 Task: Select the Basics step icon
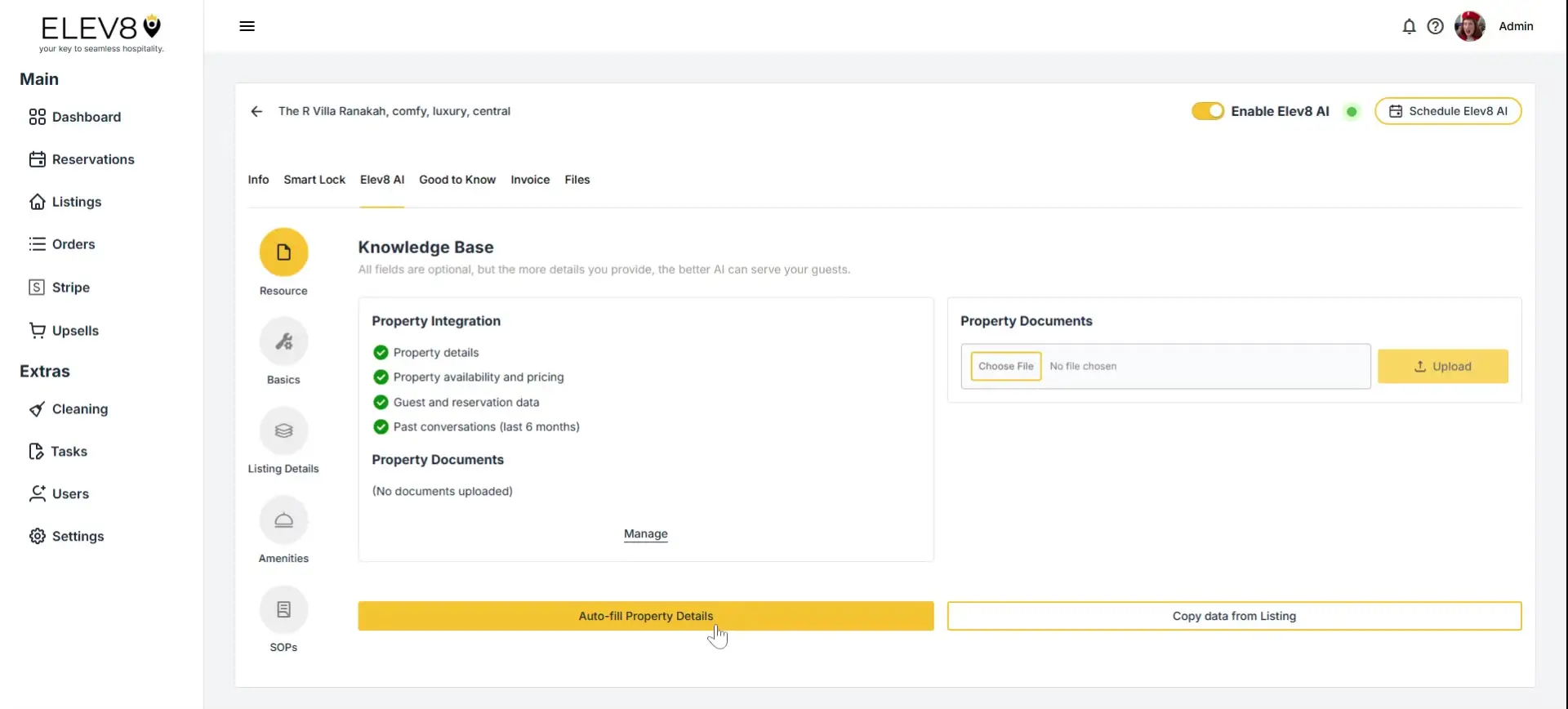pyautogui.click(x=283, y=341)
